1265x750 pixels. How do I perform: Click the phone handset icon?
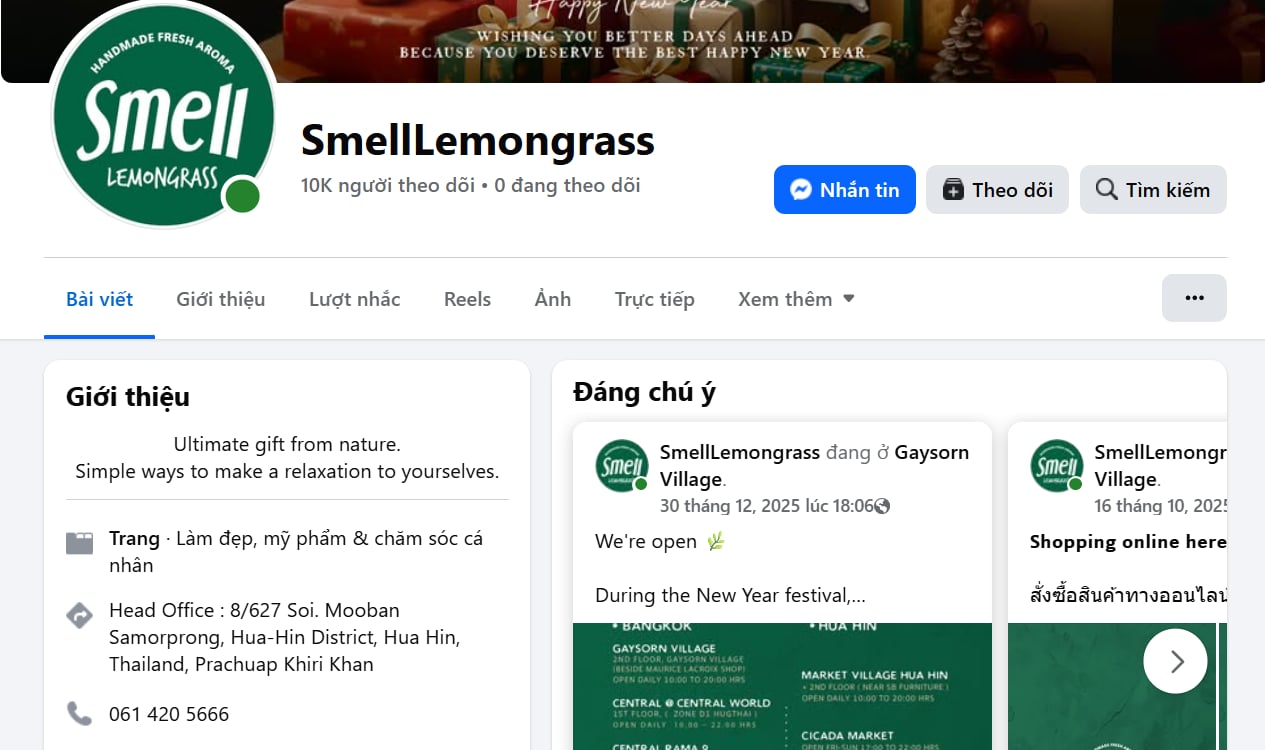click(x=79, y=713)
